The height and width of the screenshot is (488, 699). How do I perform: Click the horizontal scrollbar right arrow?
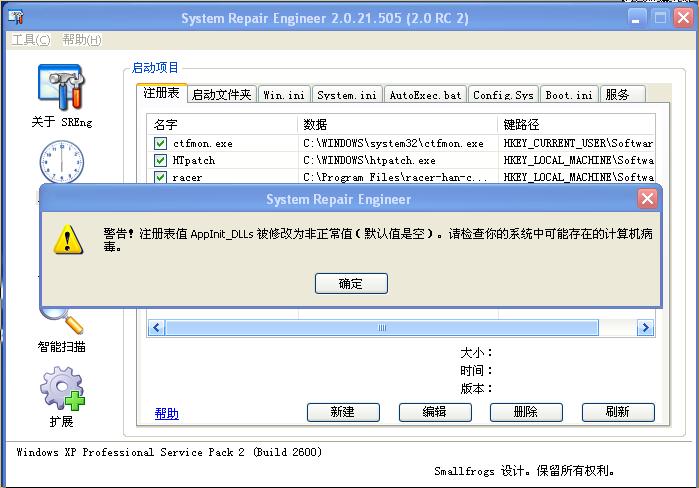[x=645, y=328]
